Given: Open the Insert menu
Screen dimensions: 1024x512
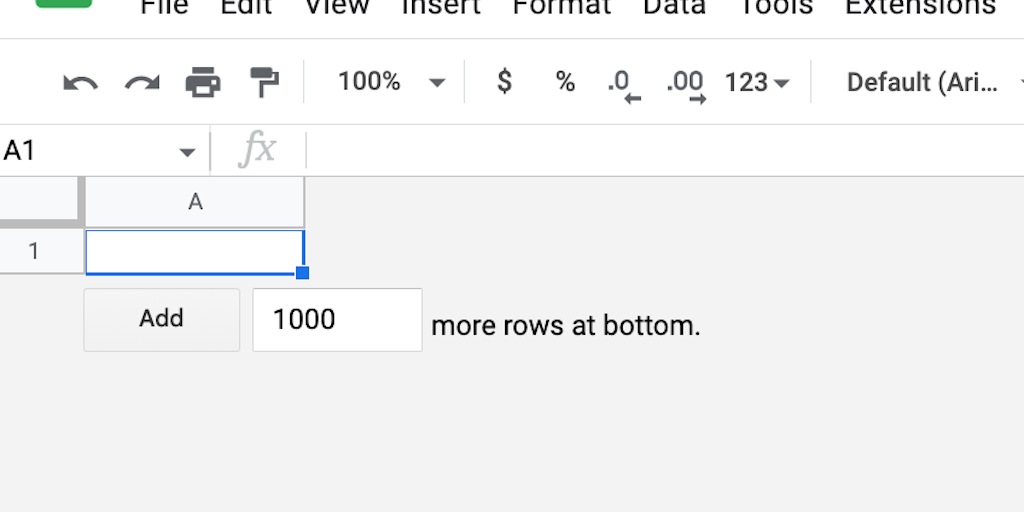Looking at the screenshot, I should pyautogui.click(x=441, y=8).
